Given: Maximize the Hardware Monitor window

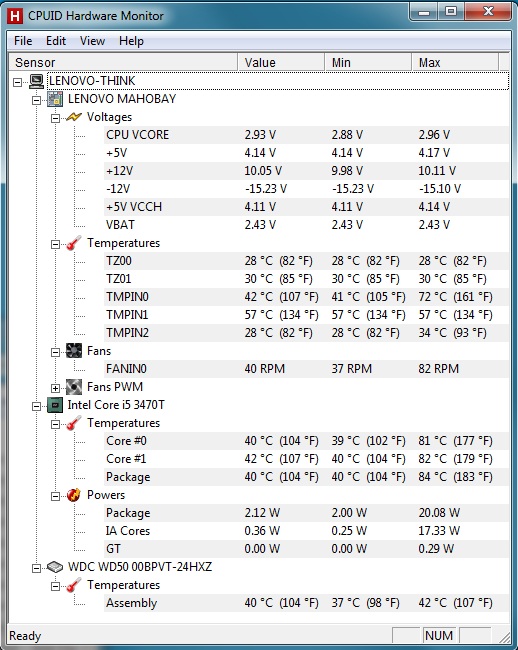Looking at the screenshot, I should pyautogui.click(x=451, y=12).
